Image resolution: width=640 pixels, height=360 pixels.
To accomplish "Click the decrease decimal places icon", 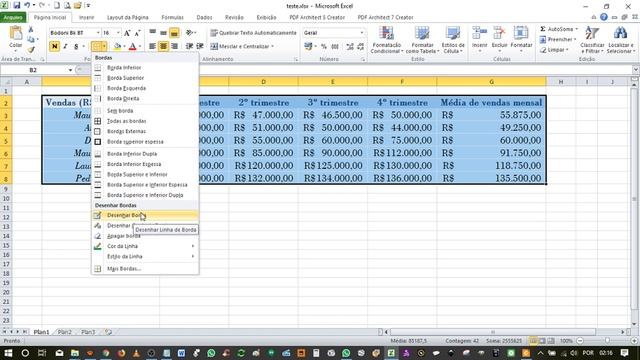I will point(360,47).
